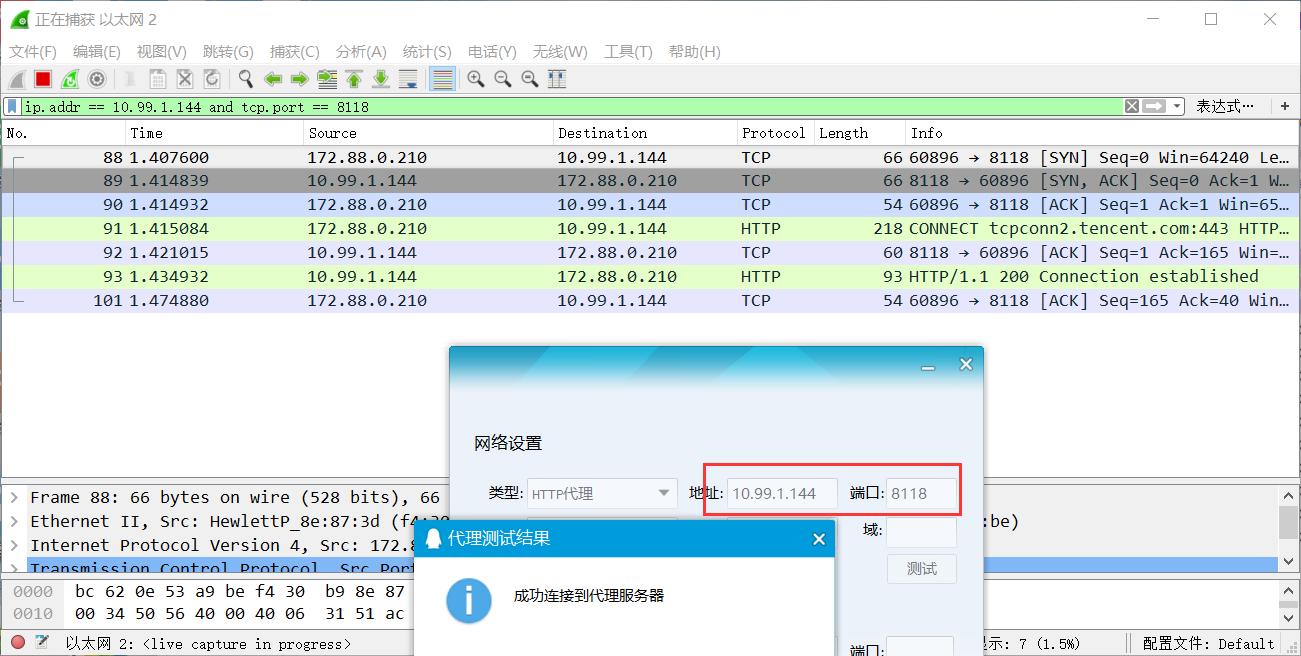Click the display filter input field
Image resolution: width=1301 pixels, height=656 pixels.
click(x=570, y=106)
